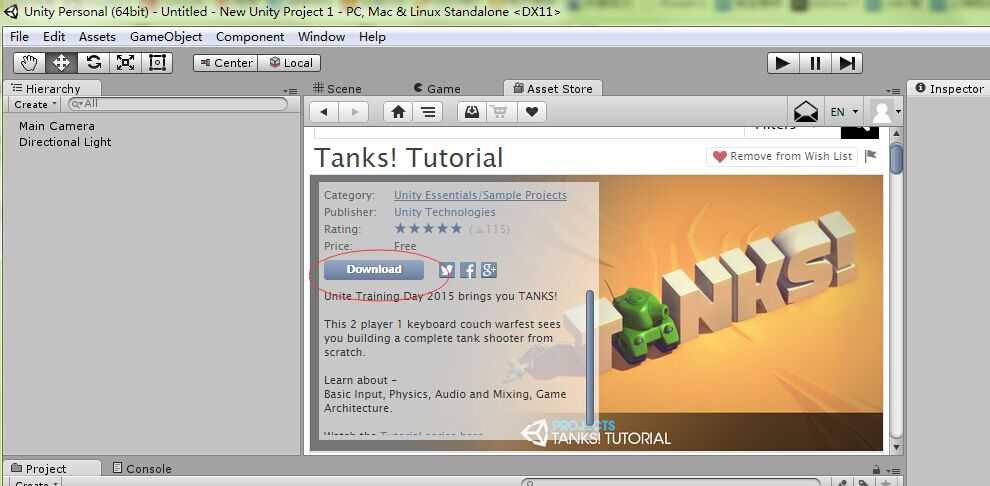990x486 pixels.
Task: Switch to the Scene tab
Action: (x=337, y=88)
